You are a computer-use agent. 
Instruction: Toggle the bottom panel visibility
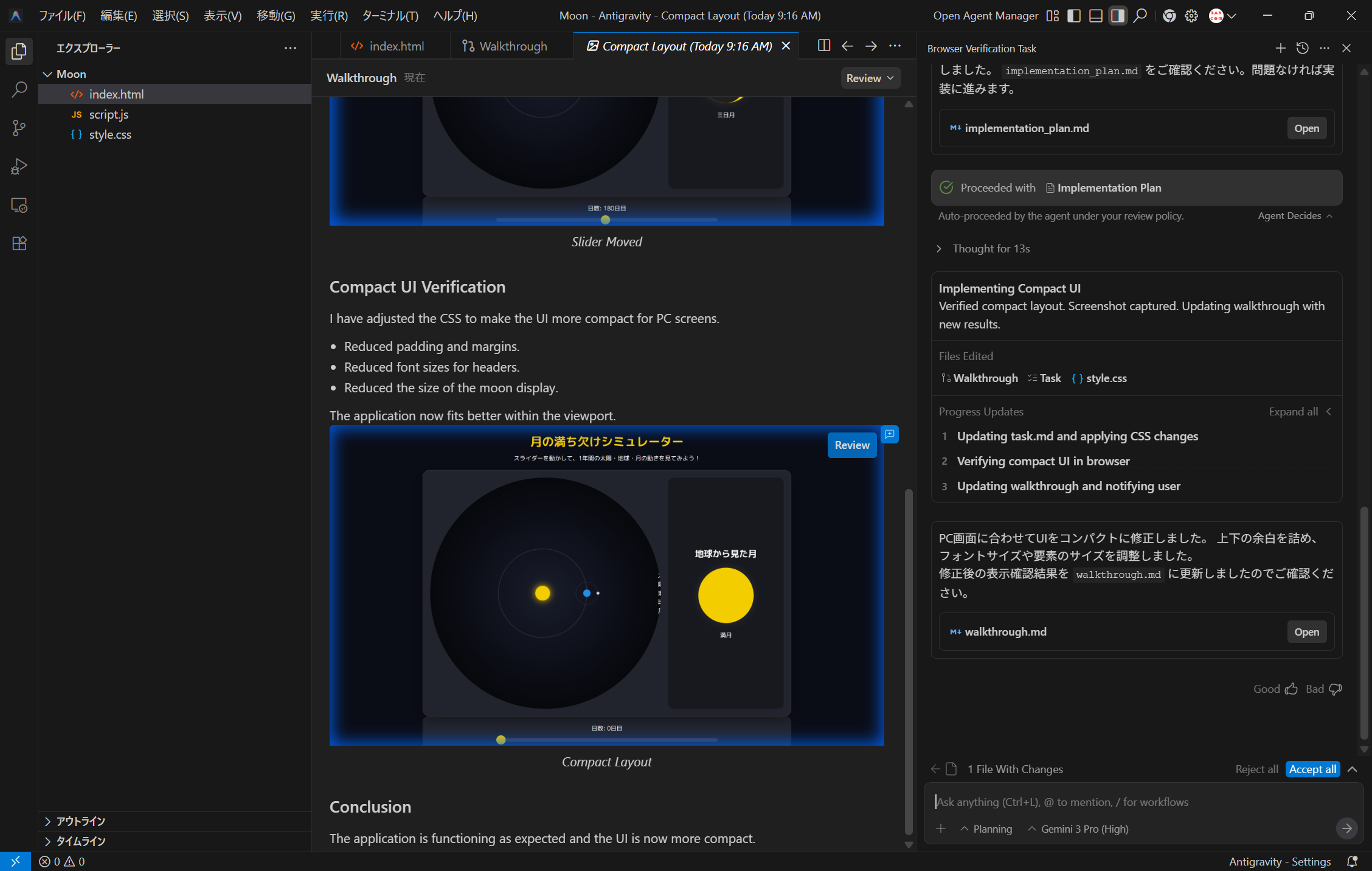tap(1095, 16)
